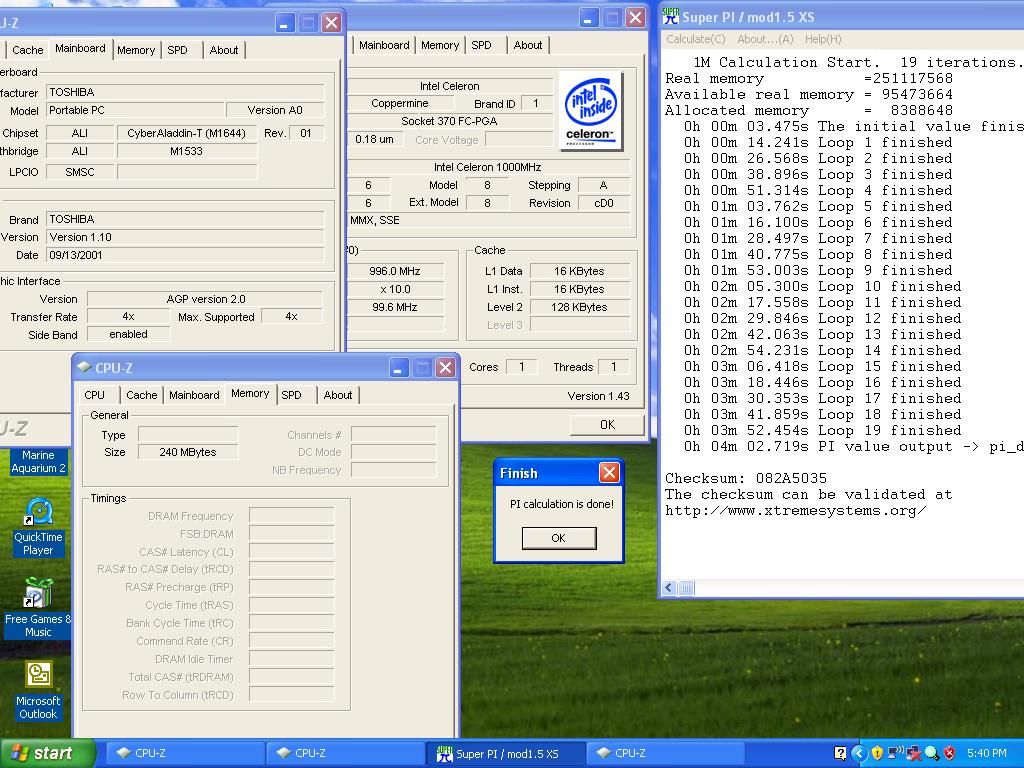
Task: Open Cache tab in top-left CPU-Z window
Action: (x=27, y=50)
